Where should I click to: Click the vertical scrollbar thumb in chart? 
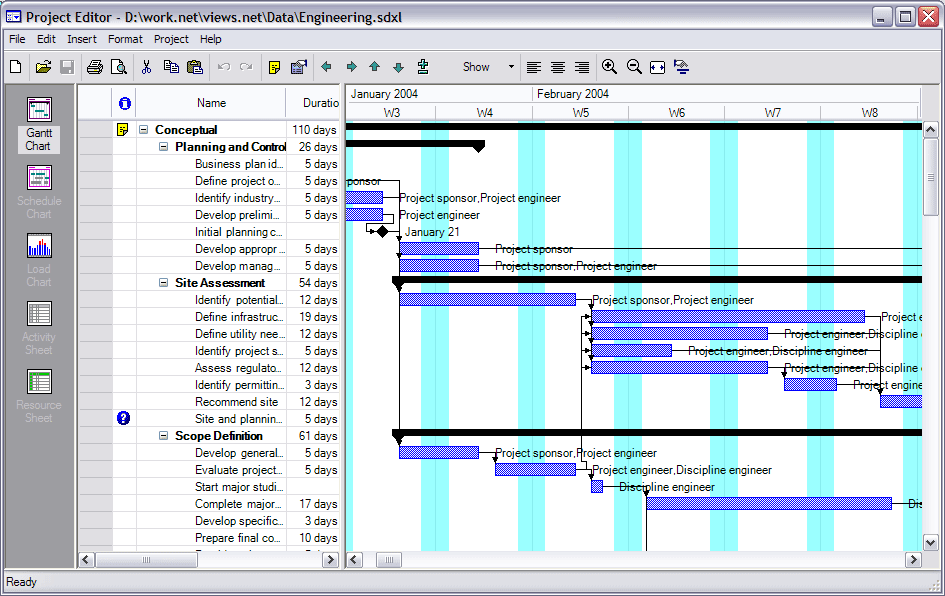pyautogui.click(x=931, y=176)
